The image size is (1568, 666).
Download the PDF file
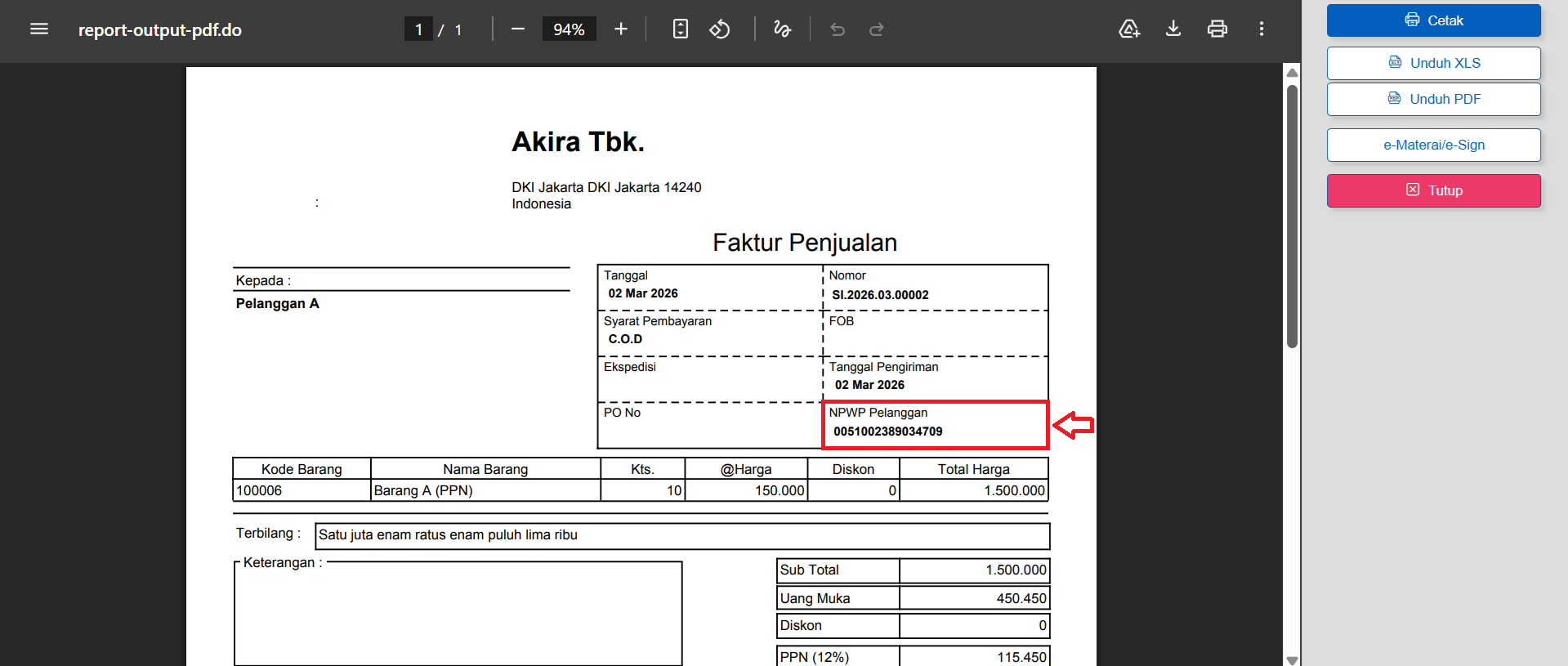coord(1173,29)
